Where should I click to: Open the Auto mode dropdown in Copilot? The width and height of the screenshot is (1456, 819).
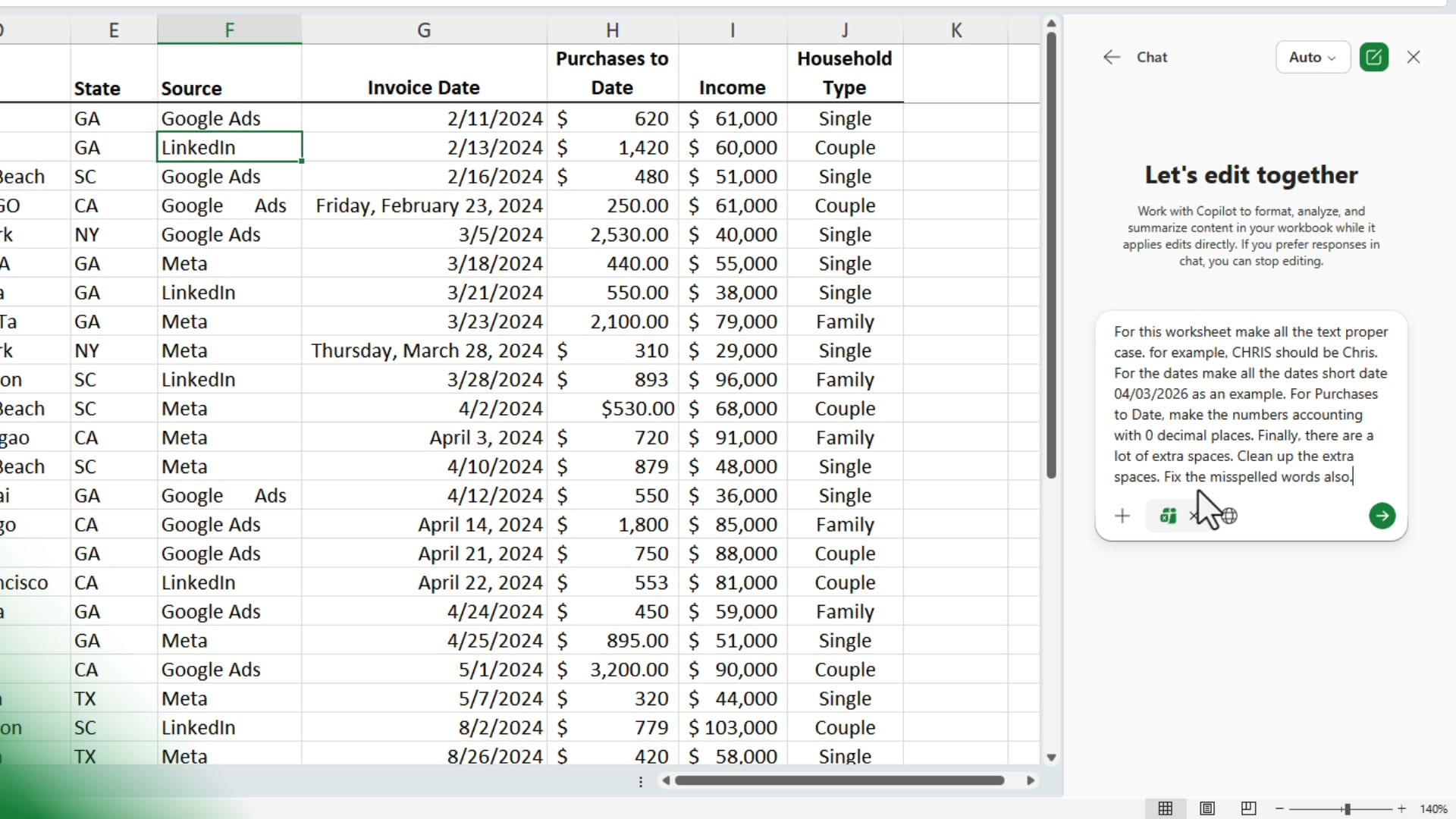(x=1312, y=57)
